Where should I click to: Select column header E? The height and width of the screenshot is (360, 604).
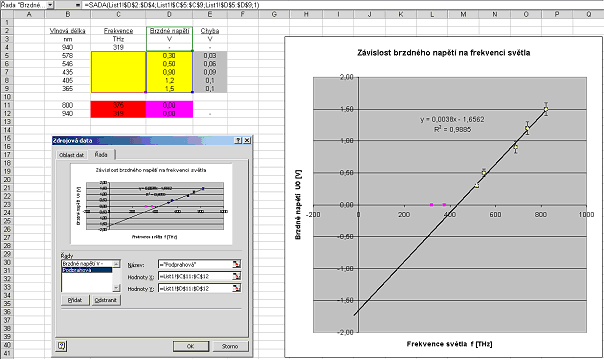coord(210,14)
